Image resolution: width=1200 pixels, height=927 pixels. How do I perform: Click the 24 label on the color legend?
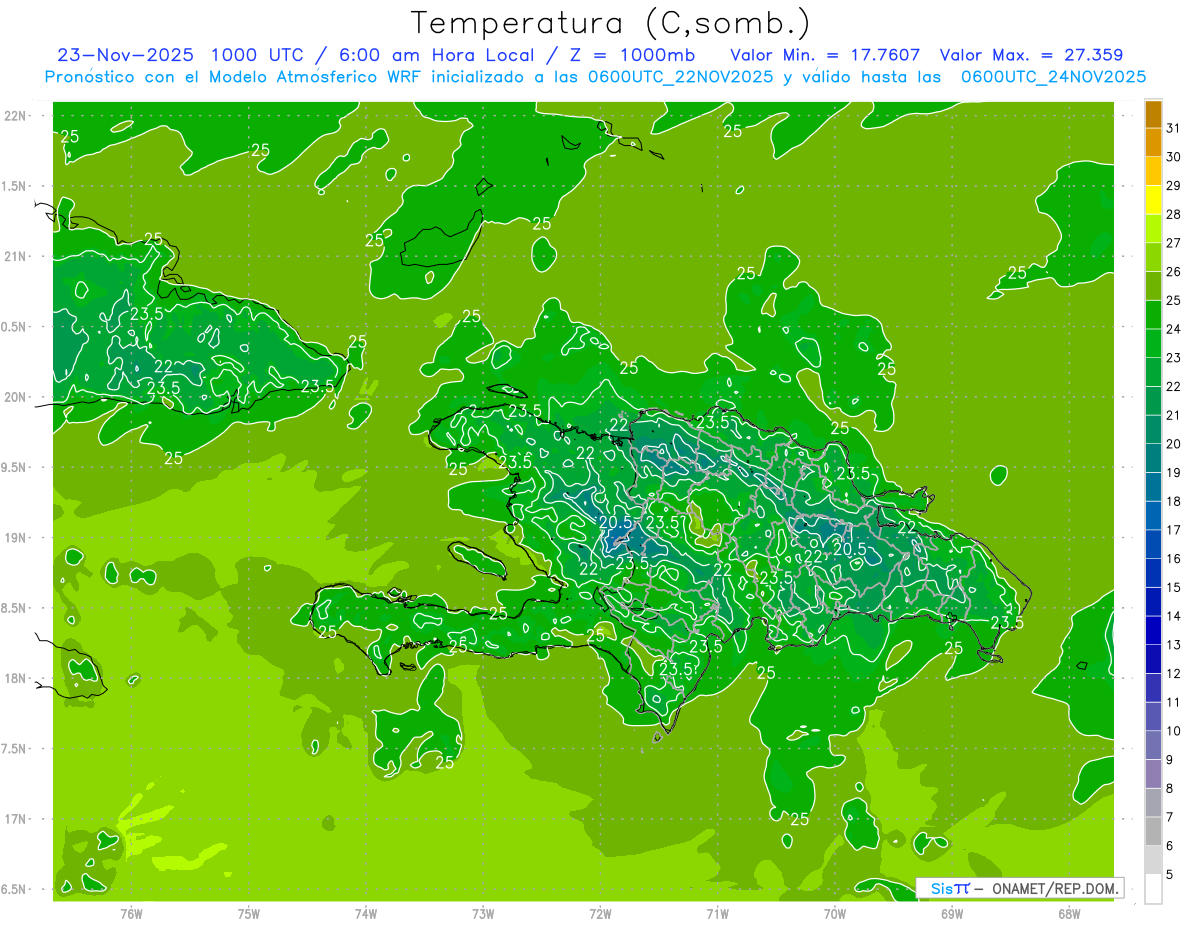[1174, 328]
